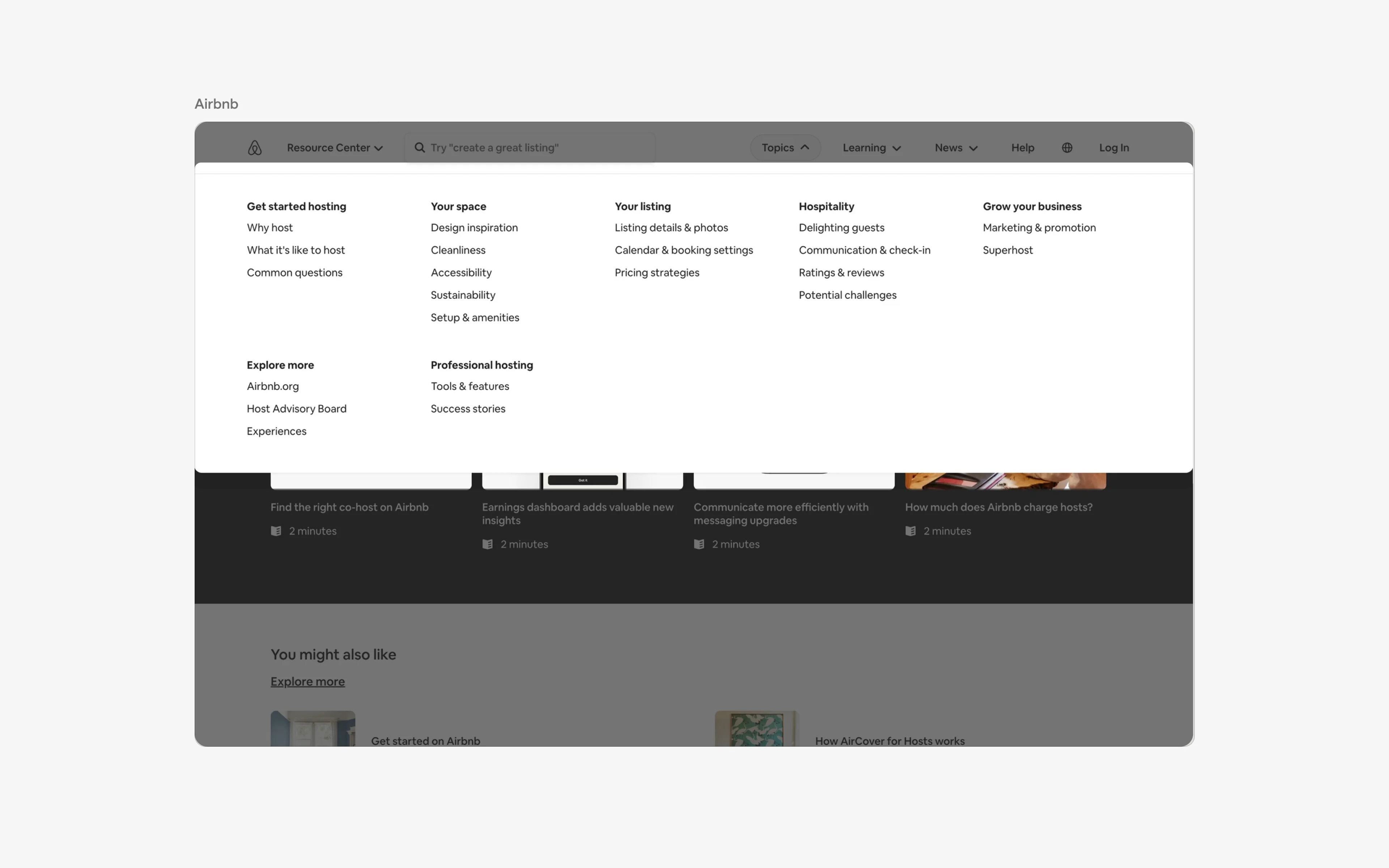Open the Why host link
This screenshot has width=1389, height=868.
(x=270, y=227)
